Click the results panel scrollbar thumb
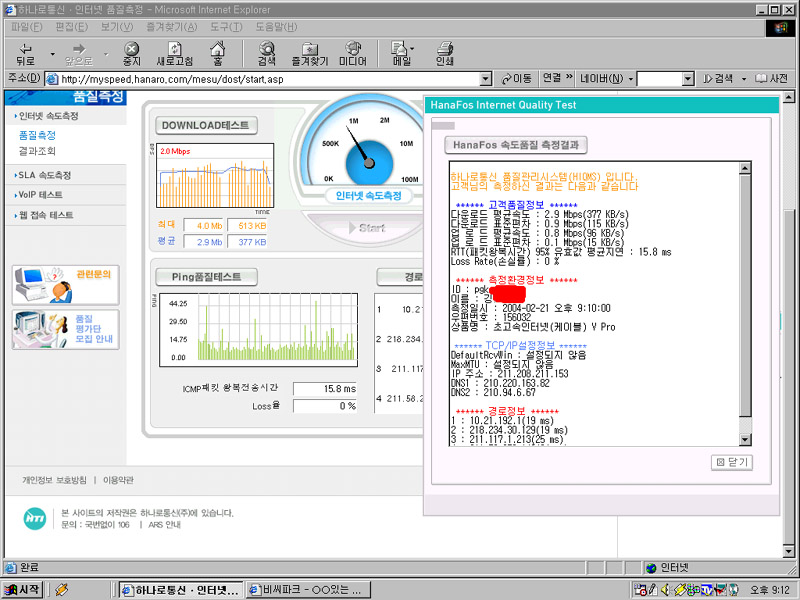Screen dimensions: 800x600 (x=745, y=296)
